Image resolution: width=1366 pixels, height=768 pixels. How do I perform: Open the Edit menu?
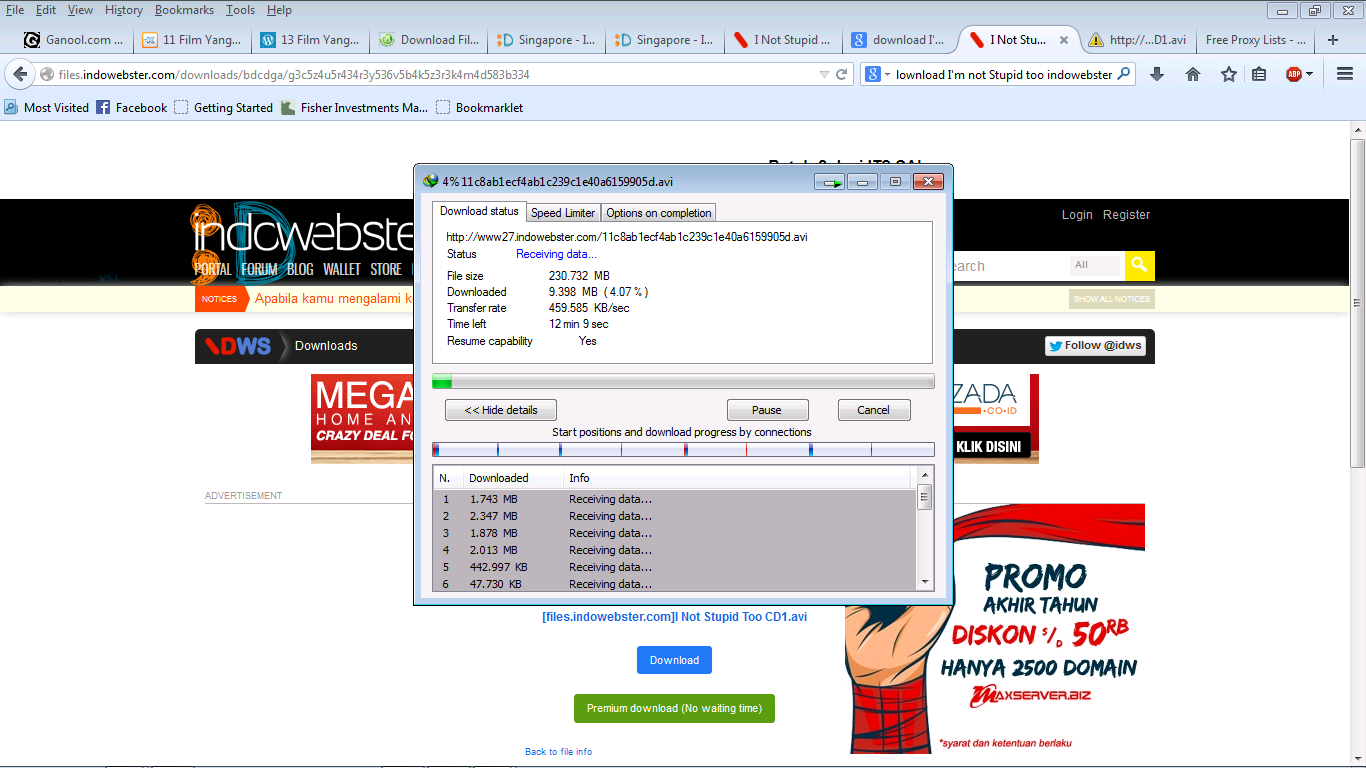point(46,10)
